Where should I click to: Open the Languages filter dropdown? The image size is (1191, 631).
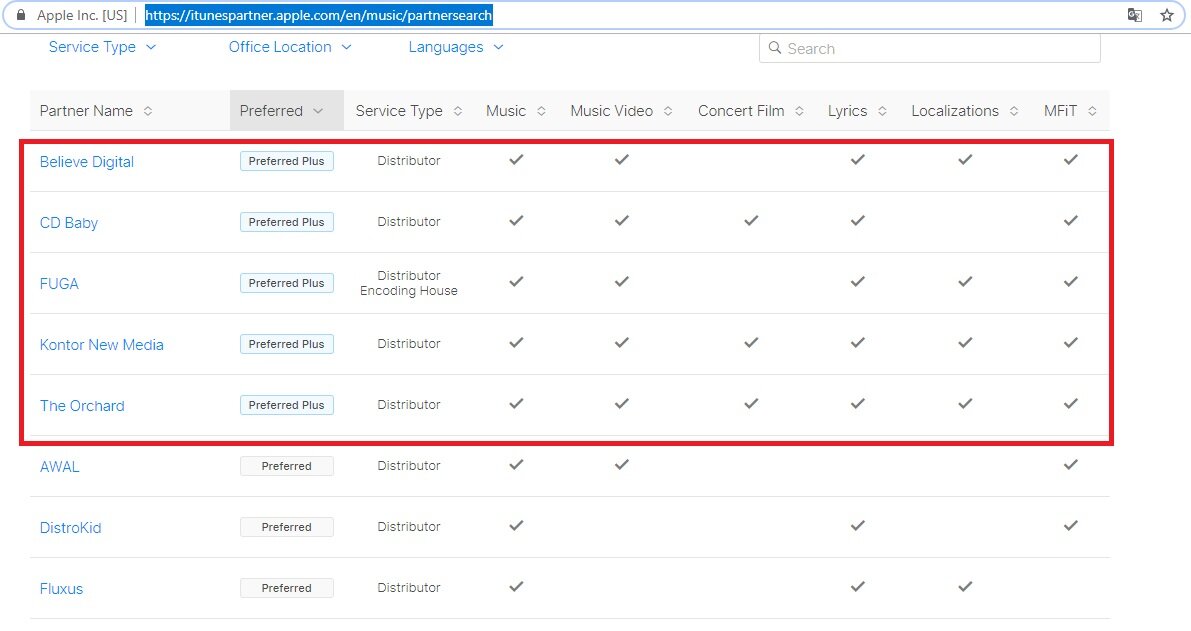(456, 47)
